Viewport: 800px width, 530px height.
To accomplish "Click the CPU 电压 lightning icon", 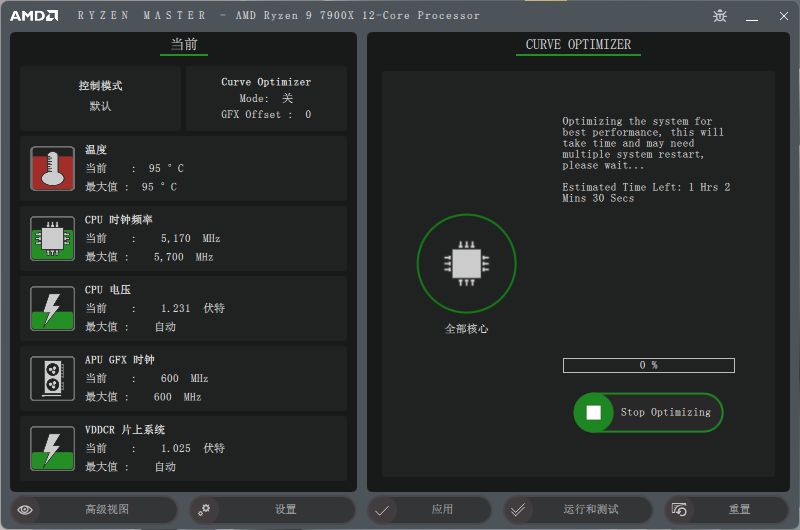I will pyautogui.click(x=52, y=308).
